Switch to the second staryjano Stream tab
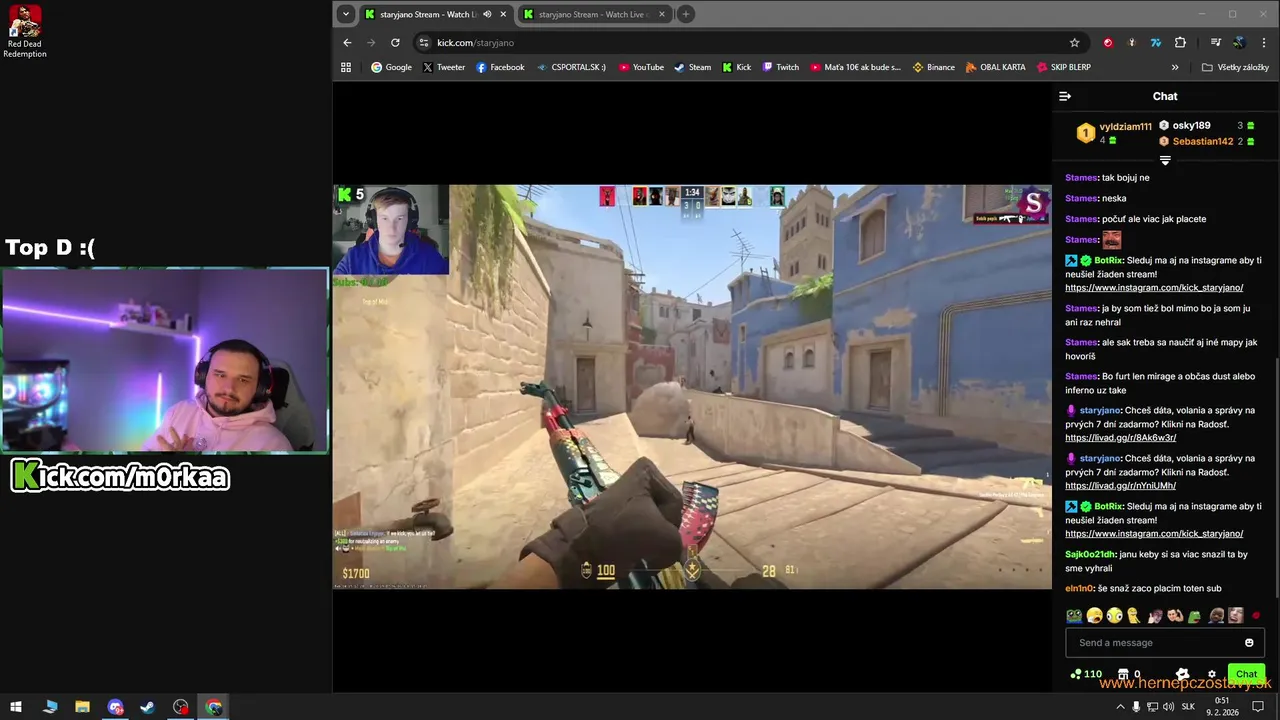Screen dimensions: 1280x720 coord(594,14)
